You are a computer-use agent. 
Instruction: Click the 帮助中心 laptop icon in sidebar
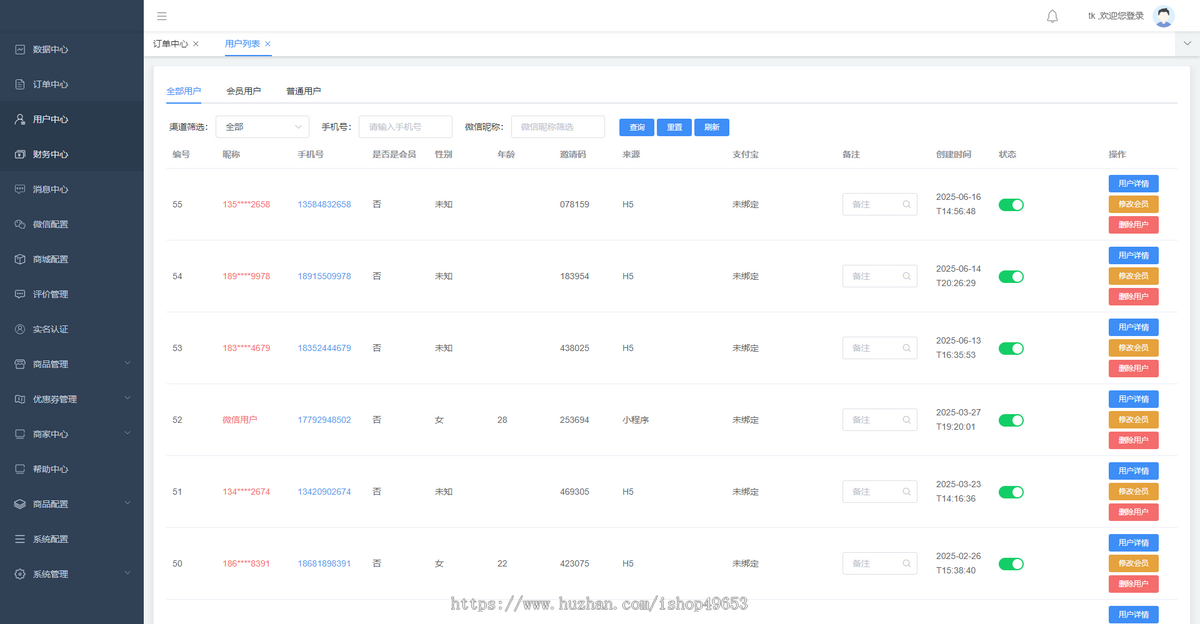click(x=20, y=469)
